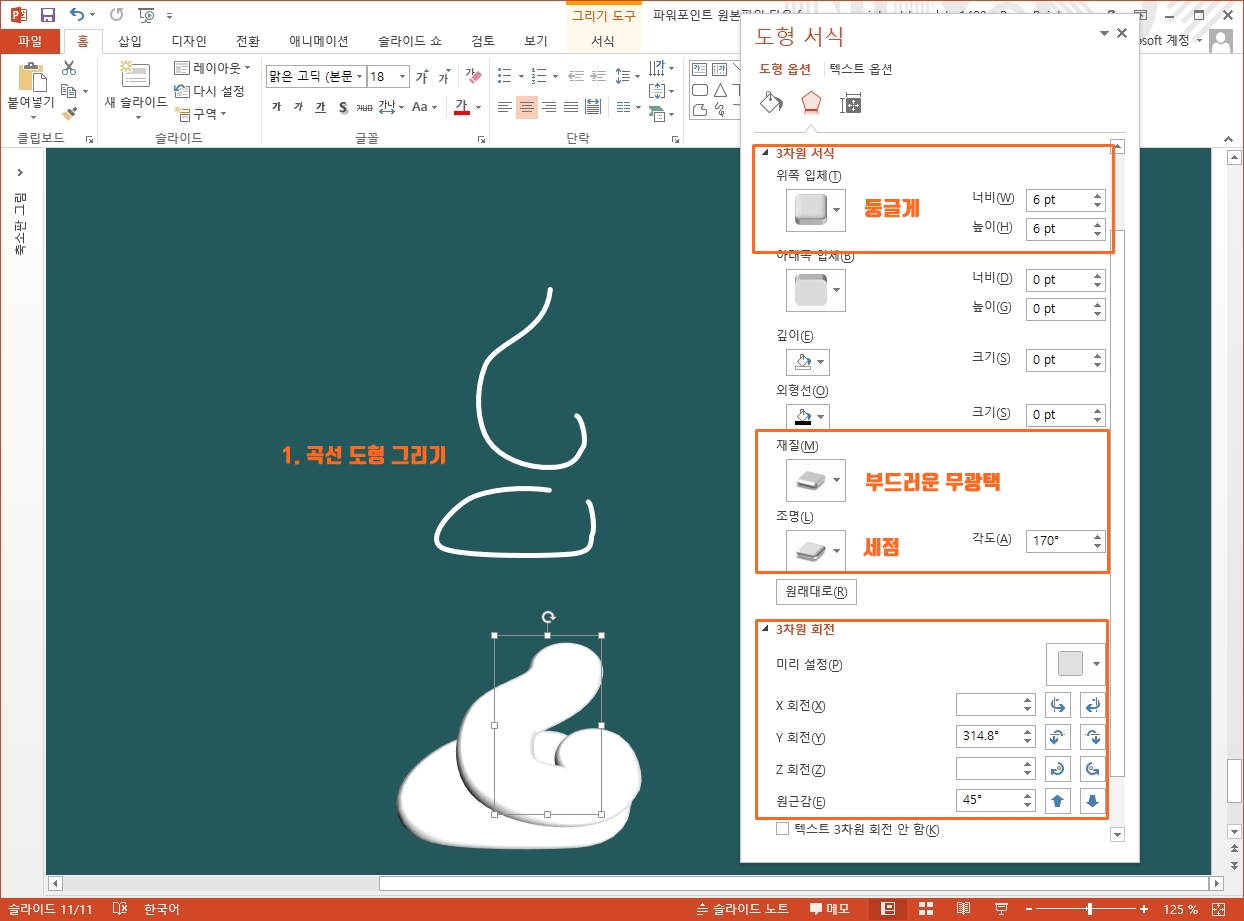This screenshot has height=921, width=1244.
Task: Align text left in paragraph group
Action: pyautogui.click(x=505, y=107)
